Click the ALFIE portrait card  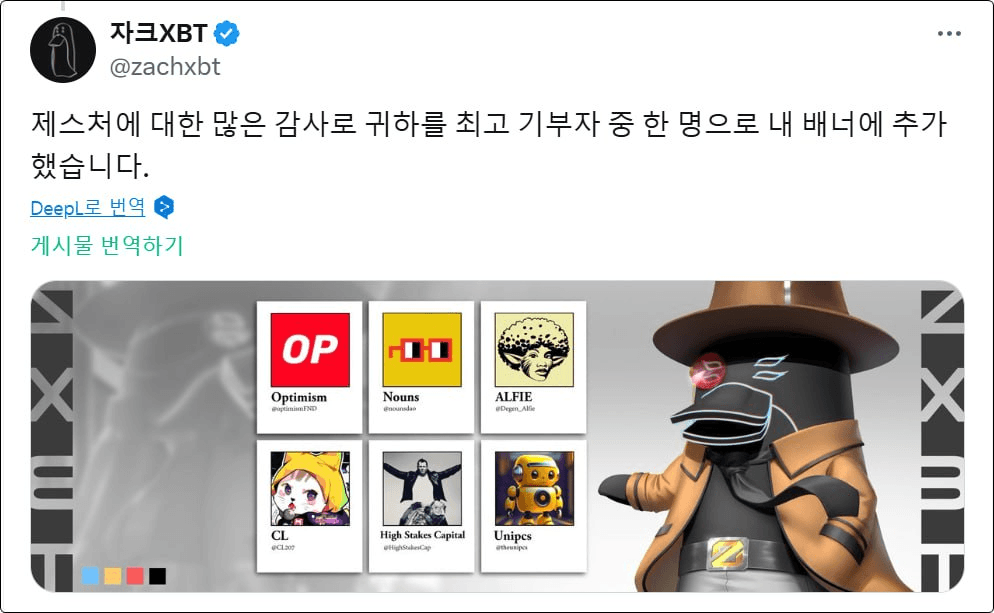[534, 367]
